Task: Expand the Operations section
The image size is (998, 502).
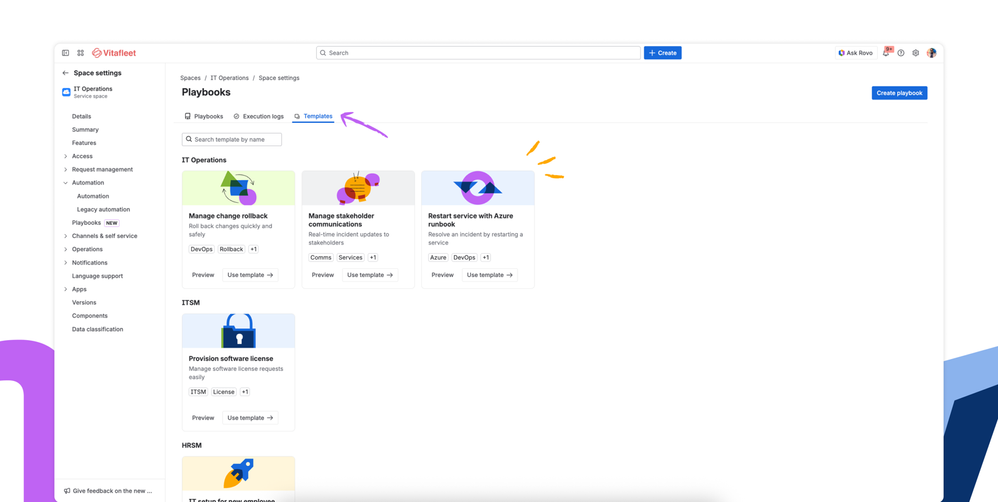Action: (66, 249)
